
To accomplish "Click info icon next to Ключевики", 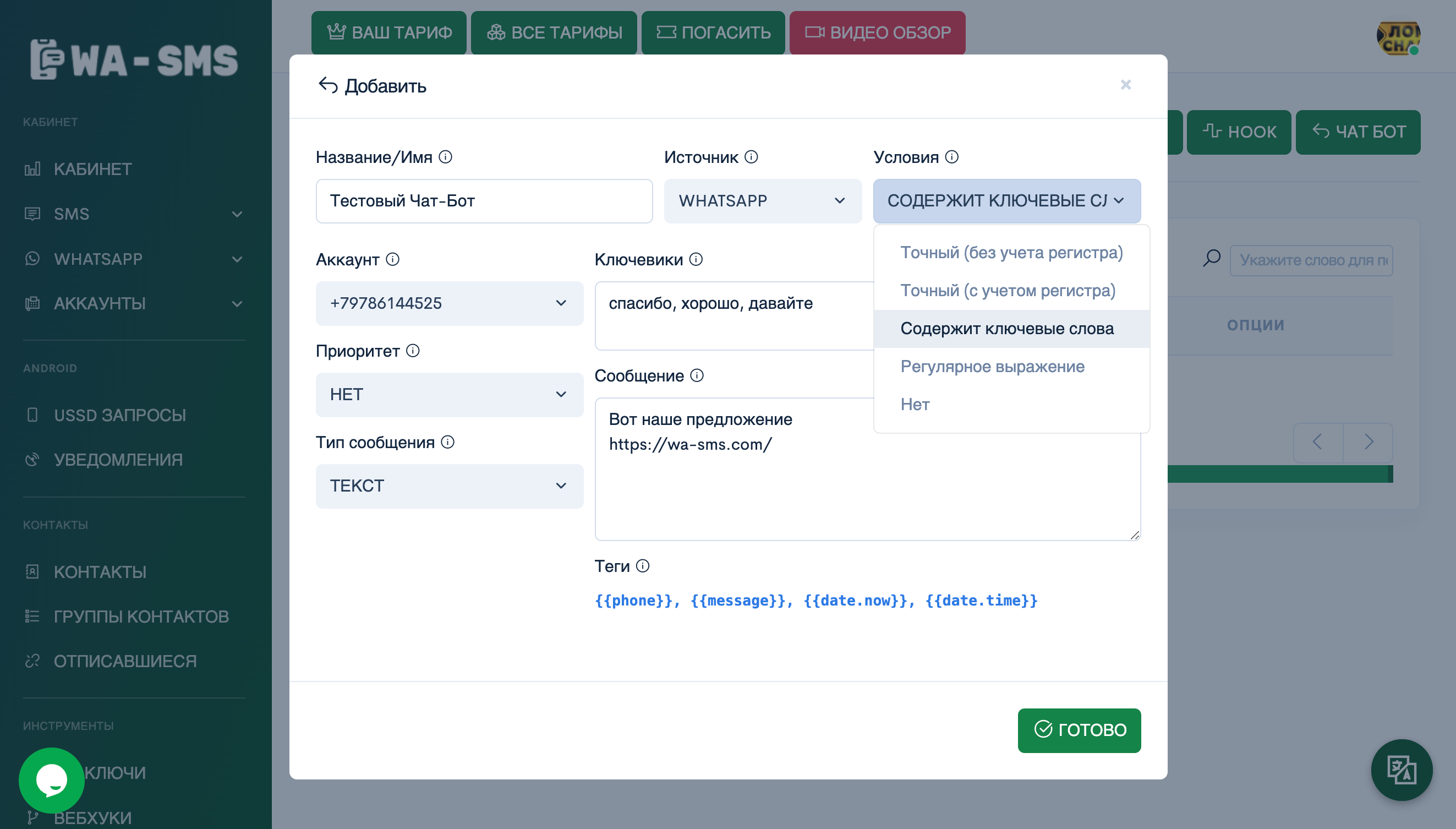I will [x=696, y=259].
